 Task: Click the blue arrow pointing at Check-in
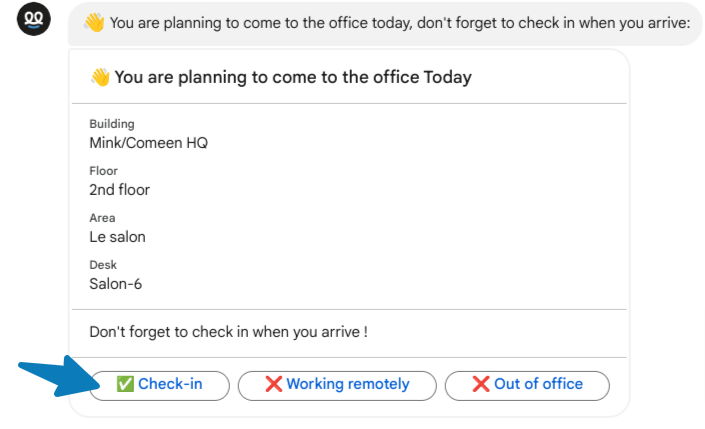59,377
